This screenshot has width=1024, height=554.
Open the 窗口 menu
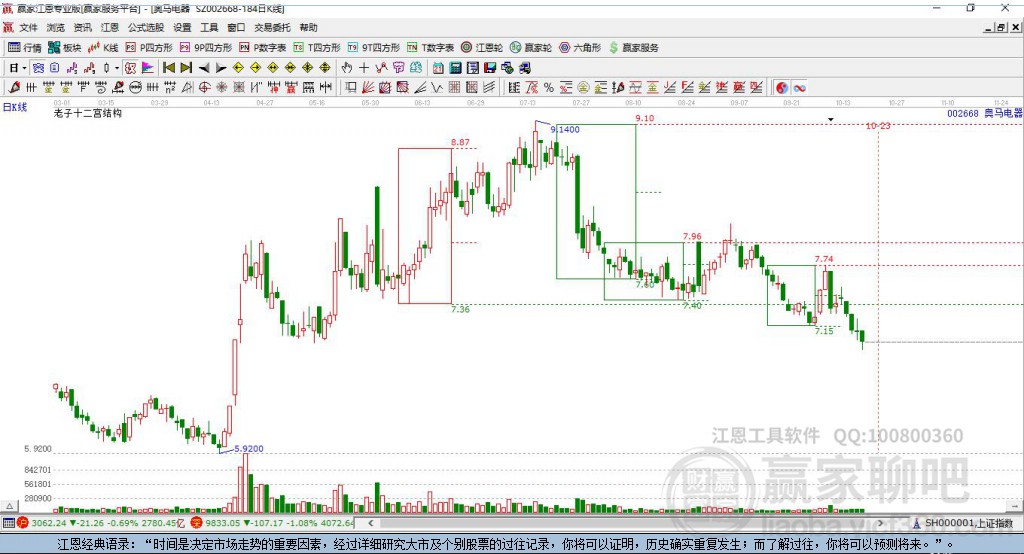pos(236,27)
